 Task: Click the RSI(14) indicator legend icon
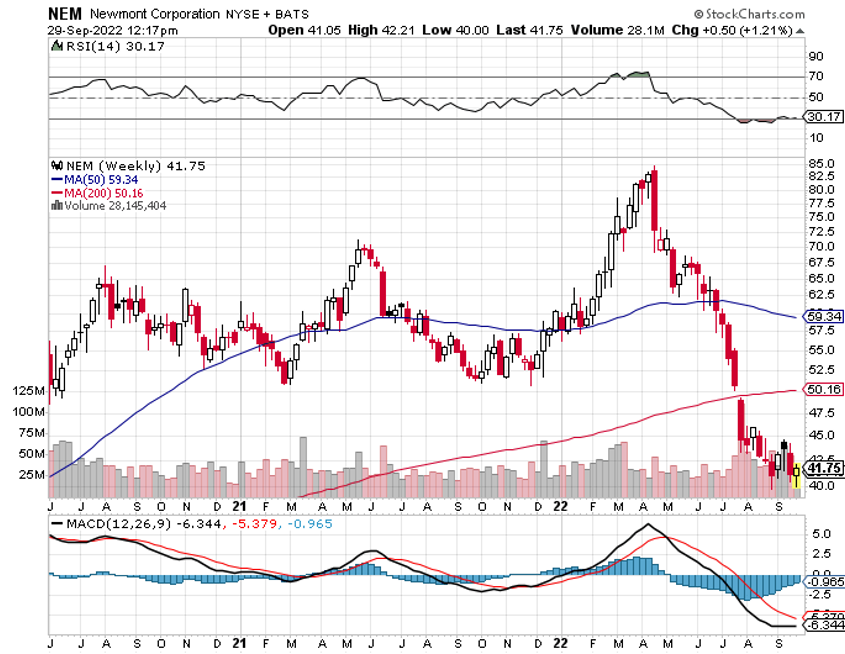pyautogui.click(x=54, y=46)
